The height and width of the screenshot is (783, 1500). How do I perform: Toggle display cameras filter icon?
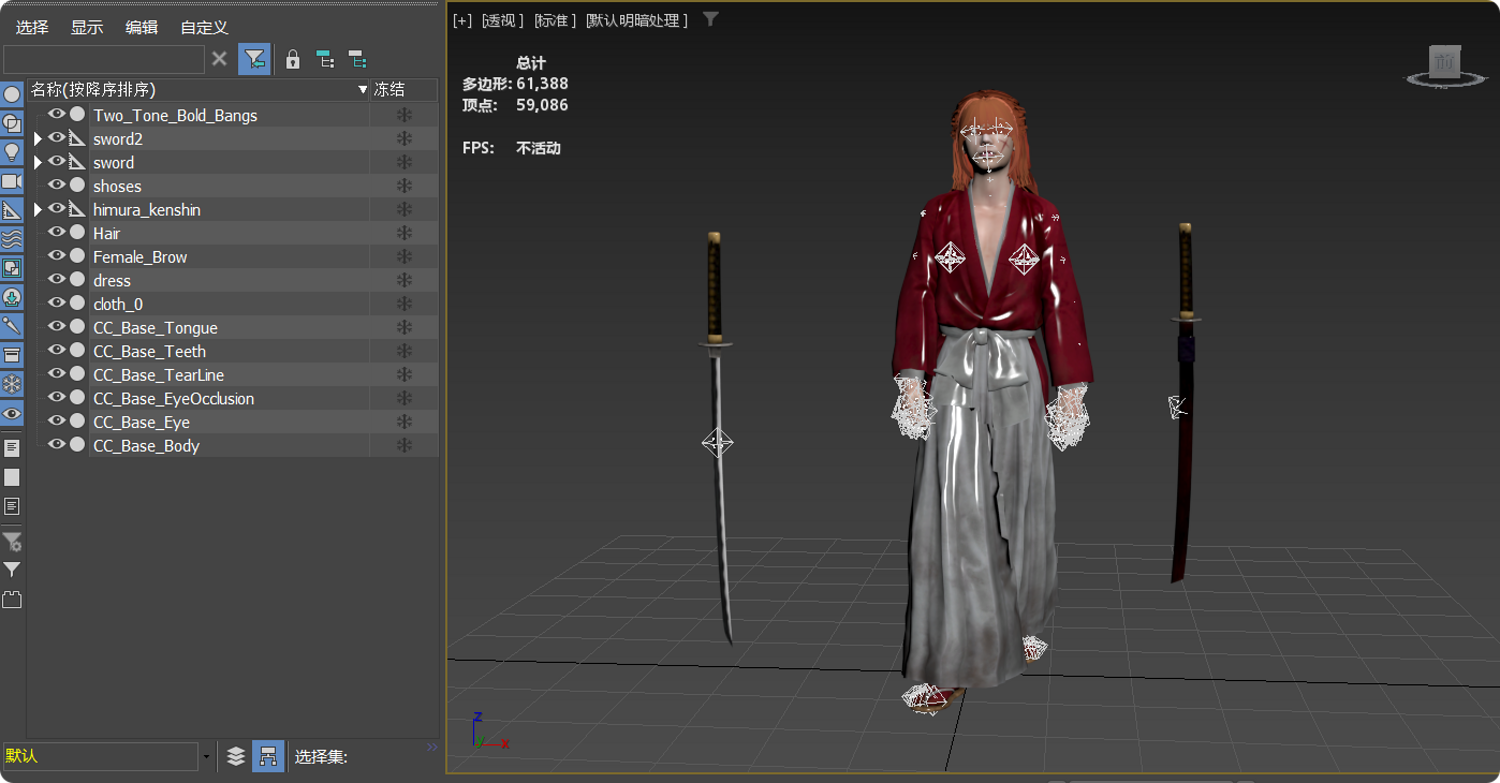(x=12, y=182)
